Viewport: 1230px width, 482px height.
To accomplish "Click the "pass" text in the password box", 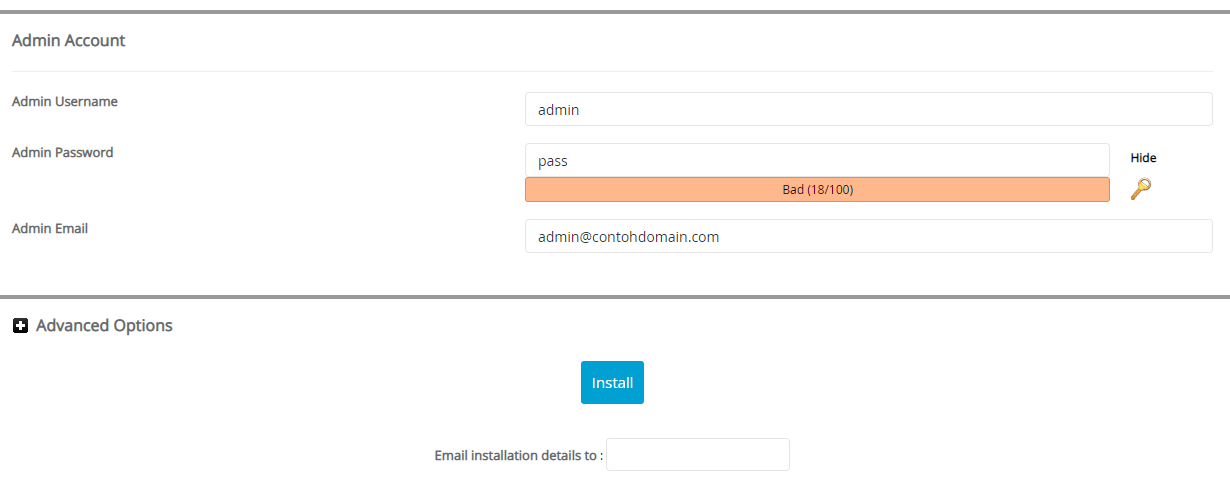I will [553, 160].
